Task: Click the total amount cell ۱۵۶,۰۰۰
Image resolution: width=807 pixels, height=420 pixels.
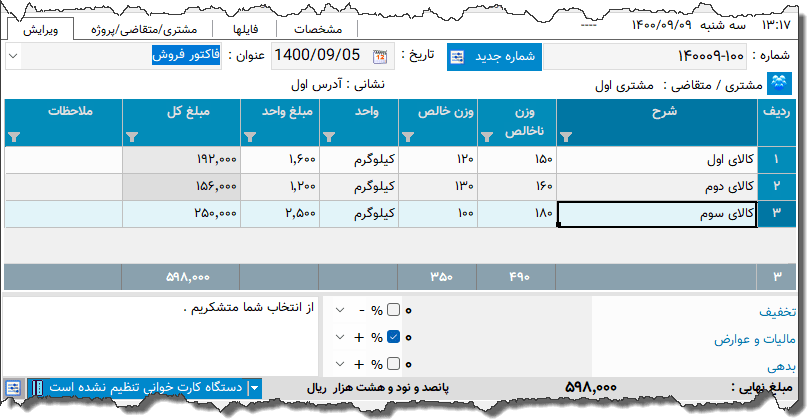Action: (x=181, y=186)
